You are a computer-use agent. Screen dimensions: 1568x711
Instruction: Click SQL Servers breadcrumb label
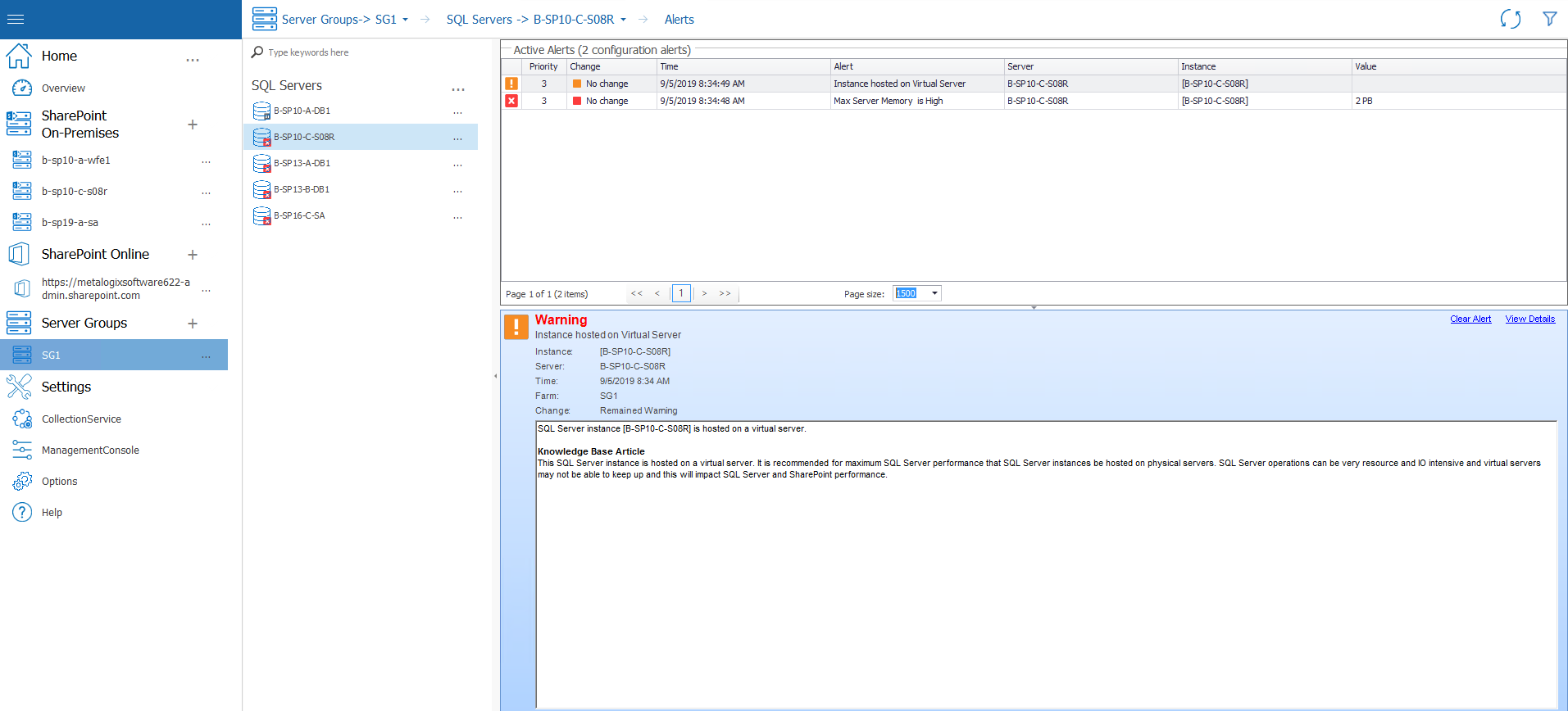click(x=479, y=20)
